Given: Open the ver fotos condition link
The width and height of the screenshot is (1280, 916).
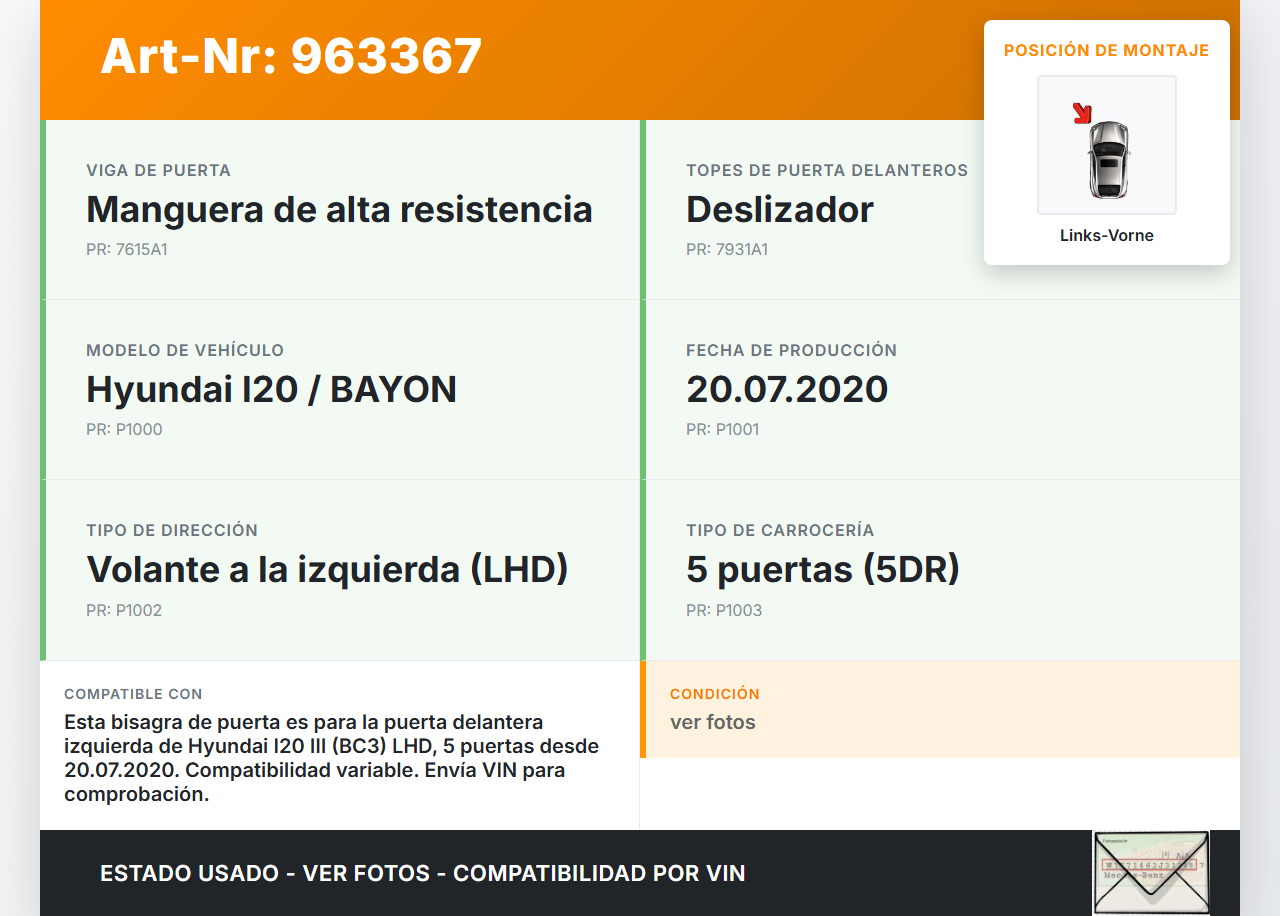Looking at the screenshot, I should click(712, 722).
